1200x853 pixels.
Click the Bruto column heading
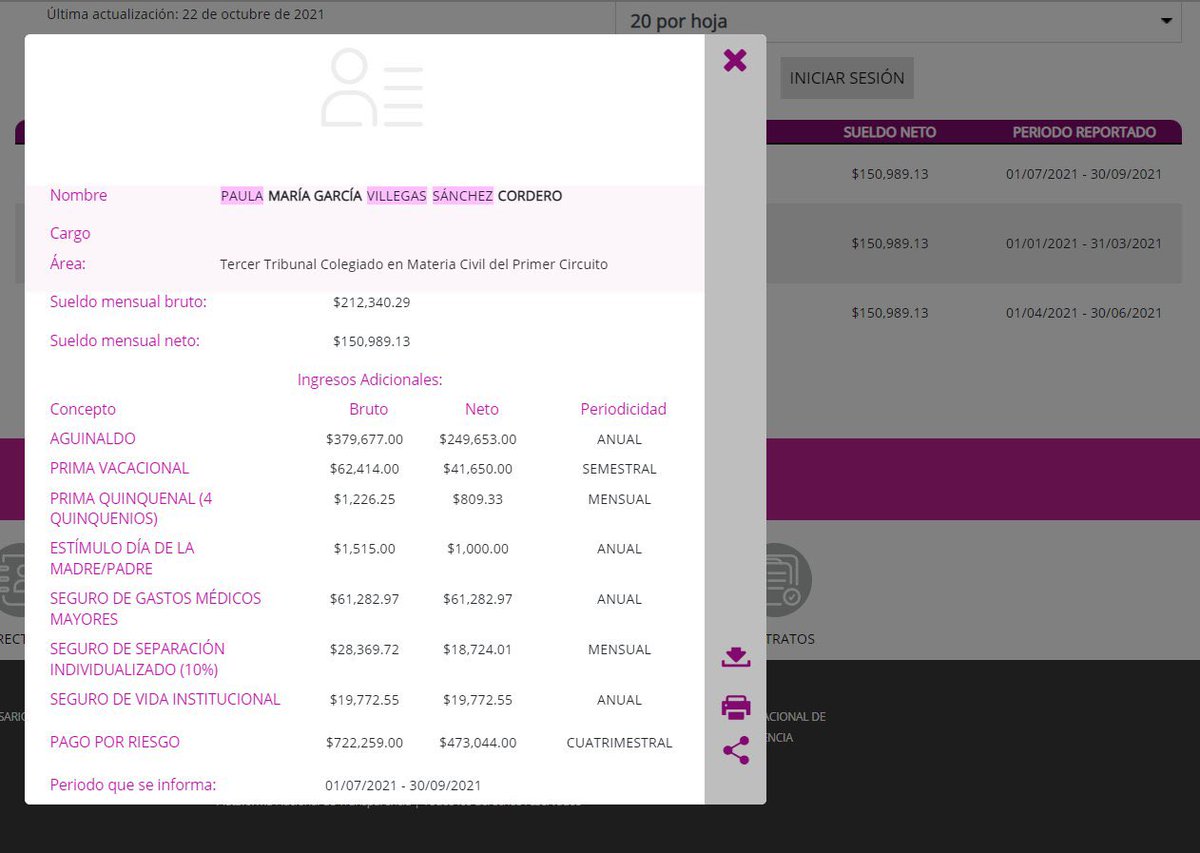[x=368, y=409]
